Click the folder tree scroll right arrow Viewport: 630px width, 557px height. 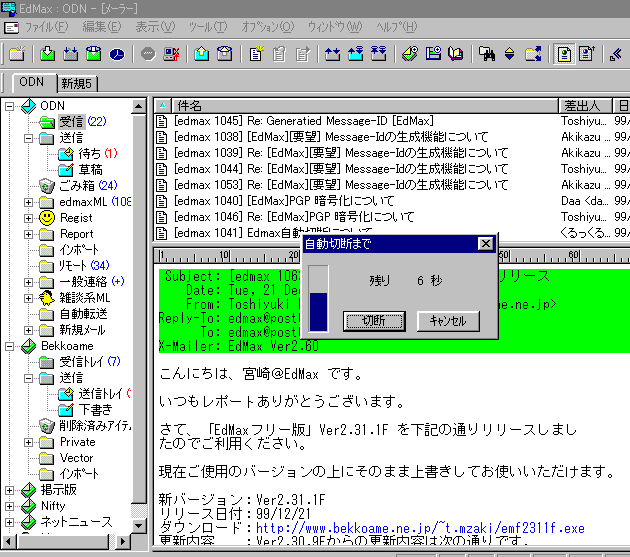[123, 542]
